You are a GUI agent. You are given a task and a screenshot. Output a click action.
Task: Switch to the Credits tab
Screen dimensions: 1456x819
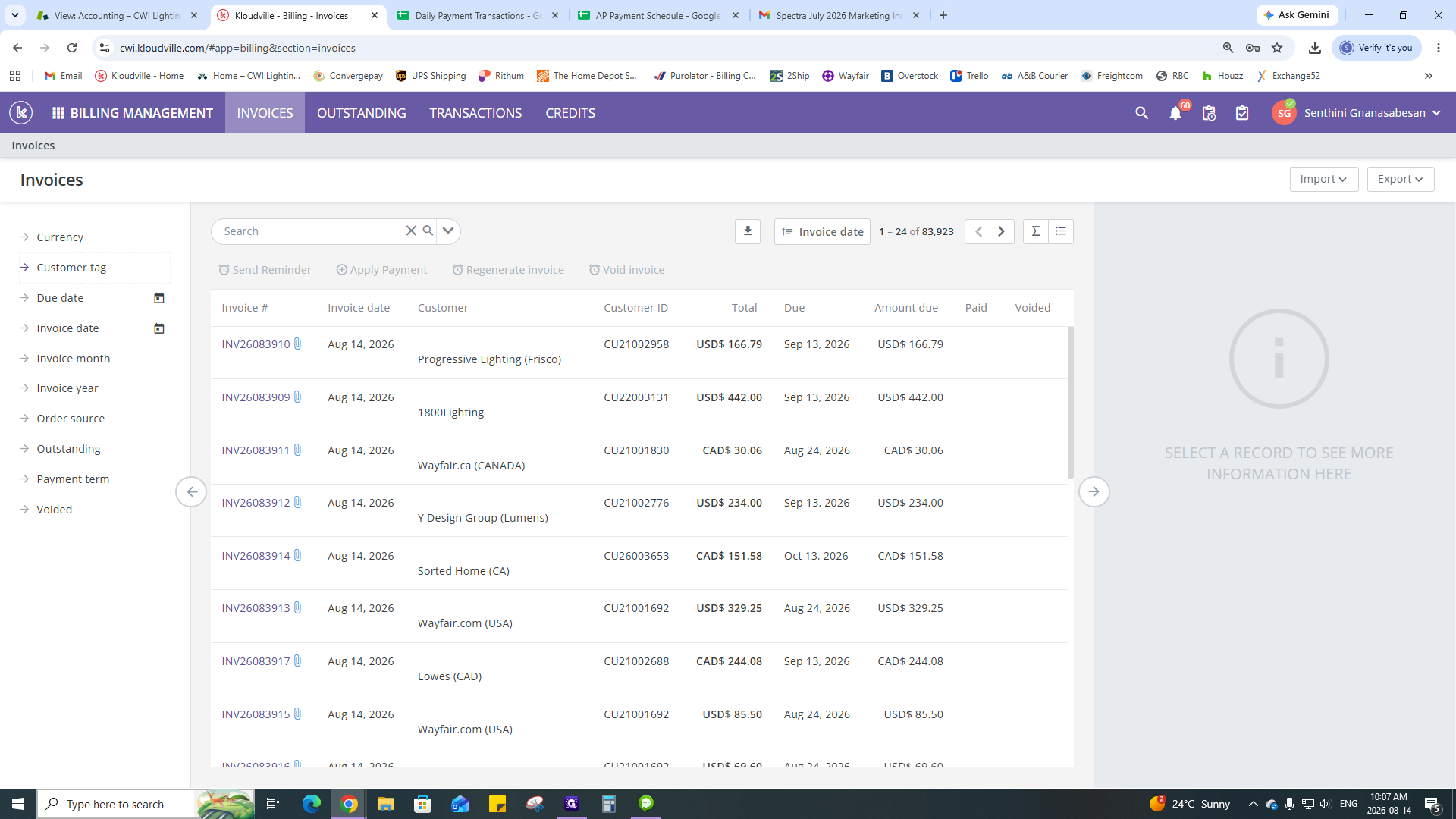pyautogui.click(x=570, y=113)
